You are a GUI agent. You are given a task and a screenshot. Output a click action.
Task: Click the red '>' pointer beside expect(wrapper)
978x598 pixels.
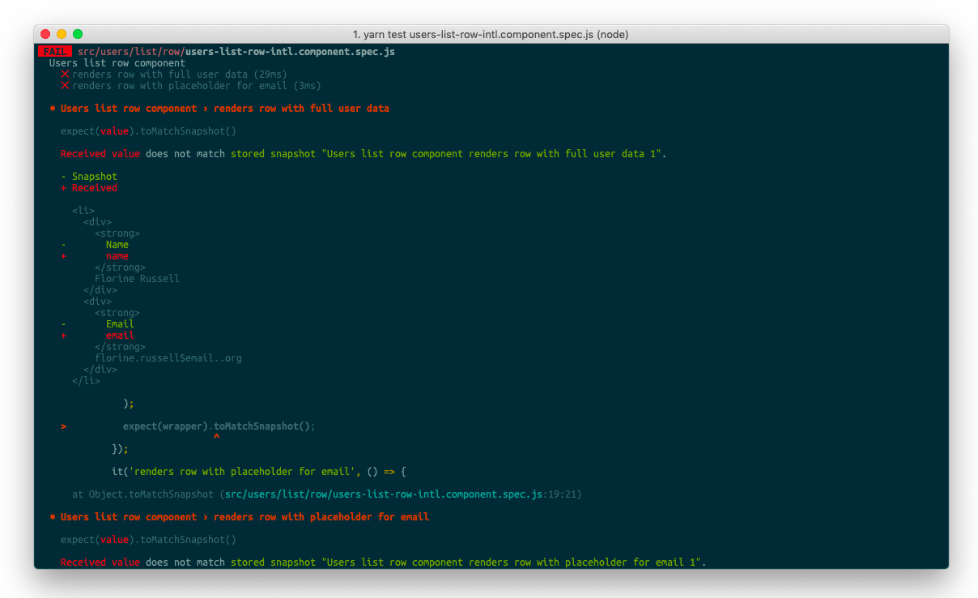64,427
